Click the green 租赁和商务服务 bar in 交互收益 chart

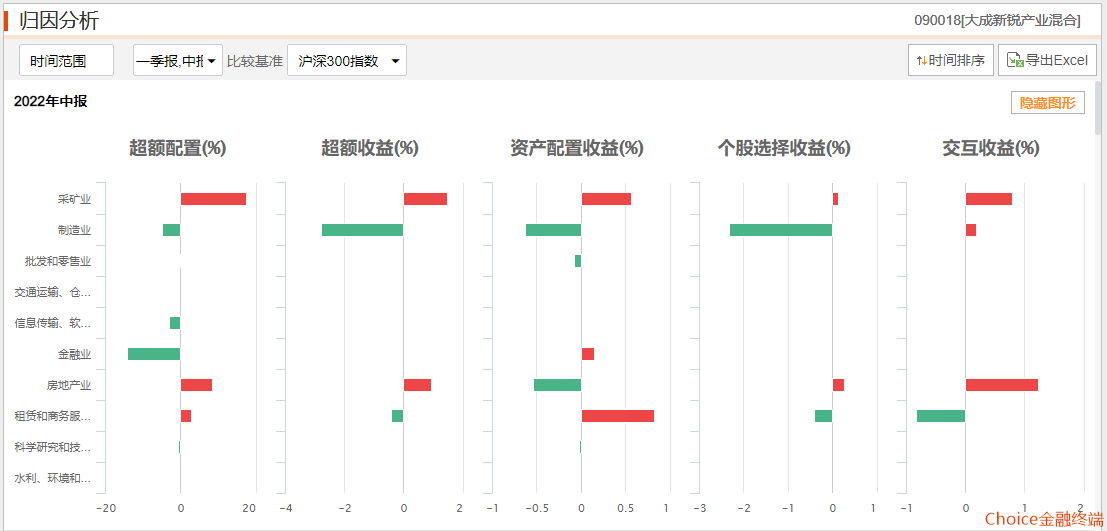tap(941, 417)
